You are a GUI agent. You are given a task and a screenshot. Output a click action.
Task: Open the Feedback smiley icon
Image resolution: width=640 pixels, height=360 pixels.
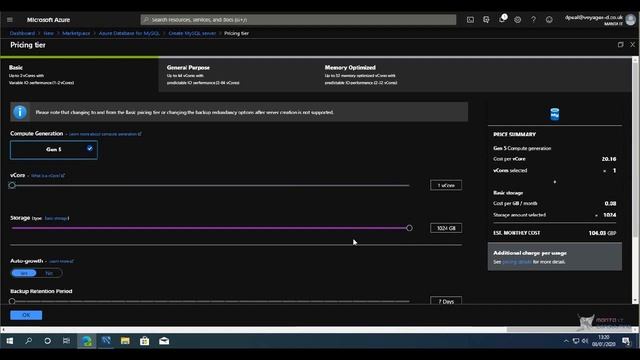tap(549, 20)
